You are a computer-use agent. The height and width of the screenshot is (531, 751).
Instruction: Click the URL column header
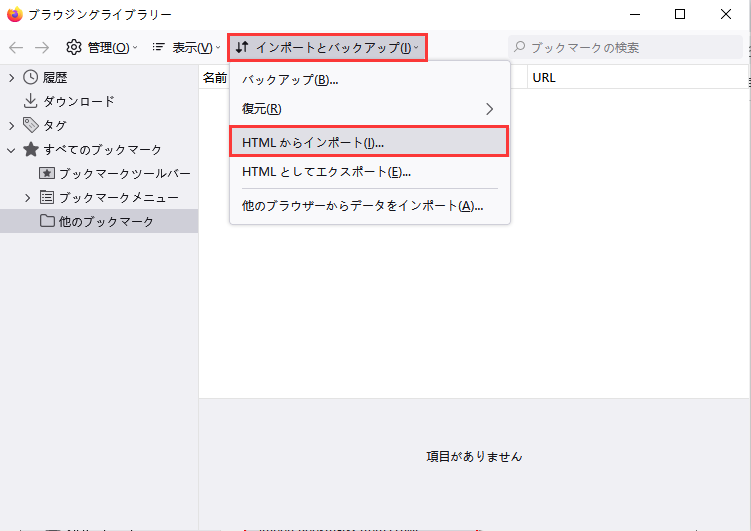(x=544, y=77)
